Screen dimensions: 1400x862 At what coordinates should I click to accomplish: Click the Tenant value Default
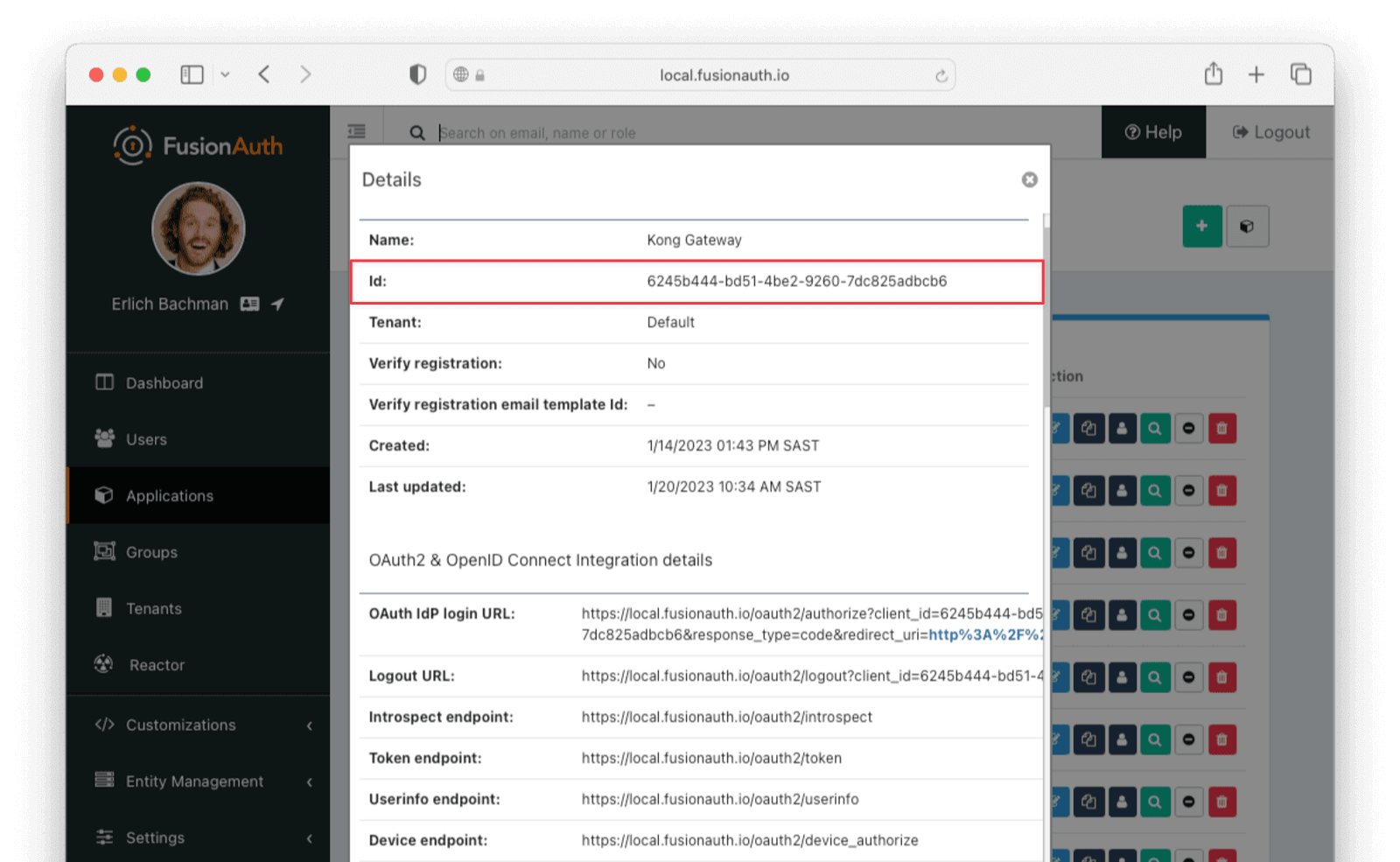670,322
